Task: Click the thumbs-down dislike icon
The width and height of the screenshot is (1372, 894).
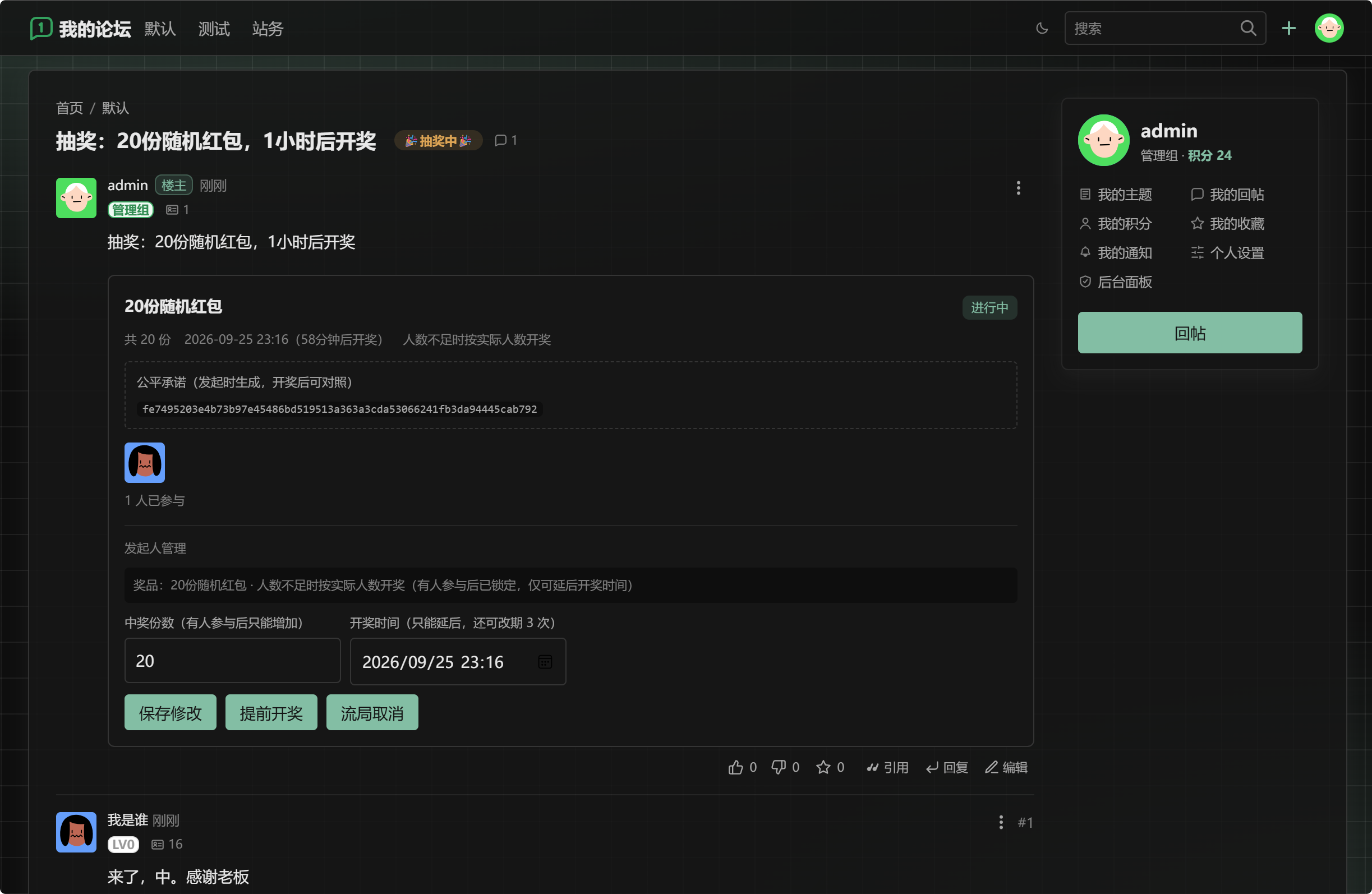Action: coord(778,767)
